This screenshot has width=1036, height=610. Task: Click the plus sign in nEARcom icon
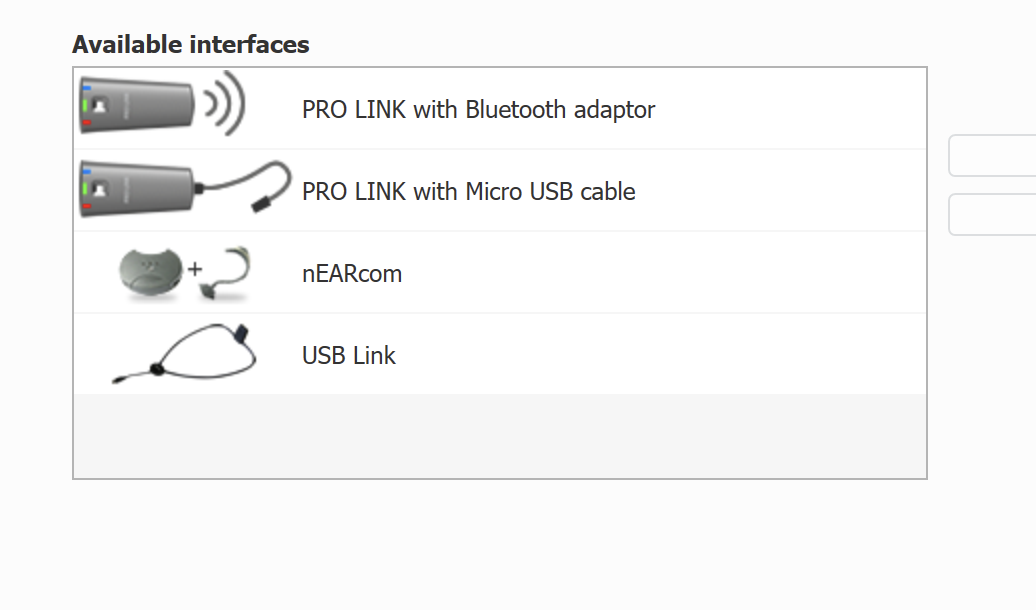pyautogui.click(x=195, y=269)
